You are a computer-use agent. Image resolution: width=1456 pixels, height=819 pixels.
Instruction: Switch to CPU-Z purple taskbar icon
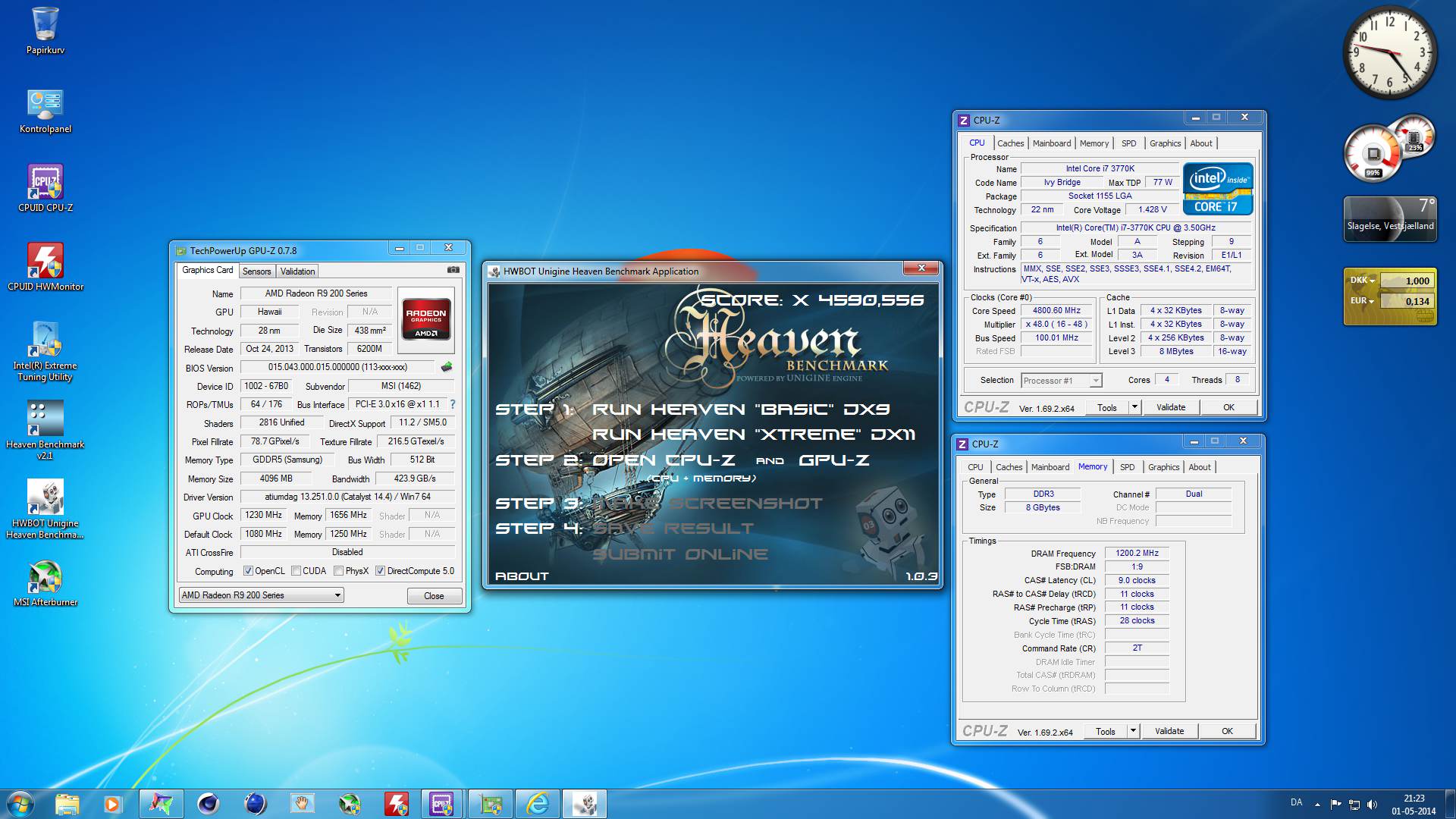443,803
